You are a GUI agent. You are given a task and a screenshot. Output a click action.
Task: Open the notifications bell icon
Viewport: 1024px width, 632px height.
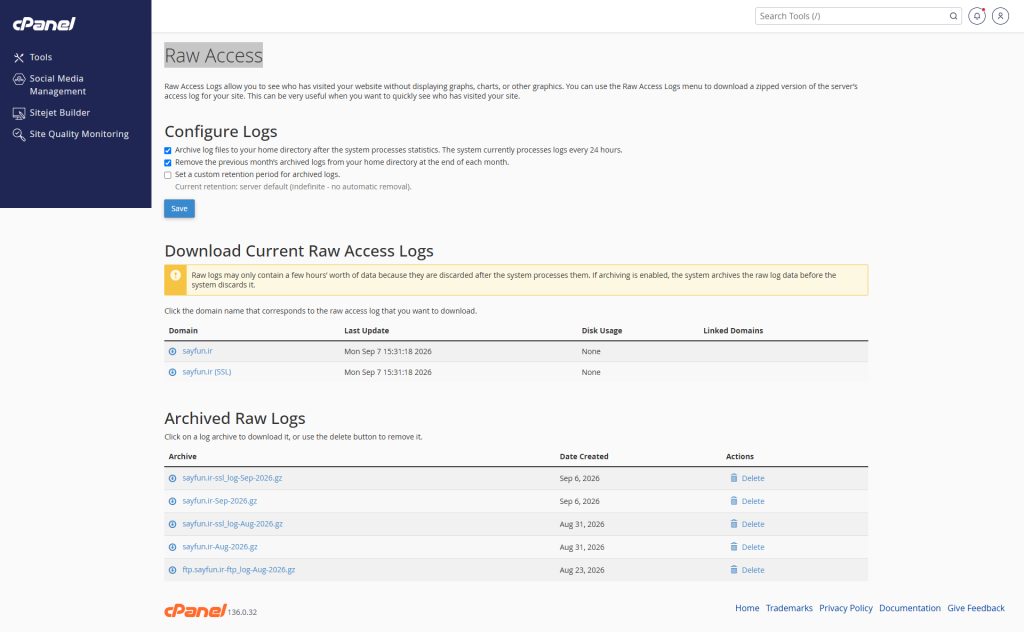tap(976, 16)
